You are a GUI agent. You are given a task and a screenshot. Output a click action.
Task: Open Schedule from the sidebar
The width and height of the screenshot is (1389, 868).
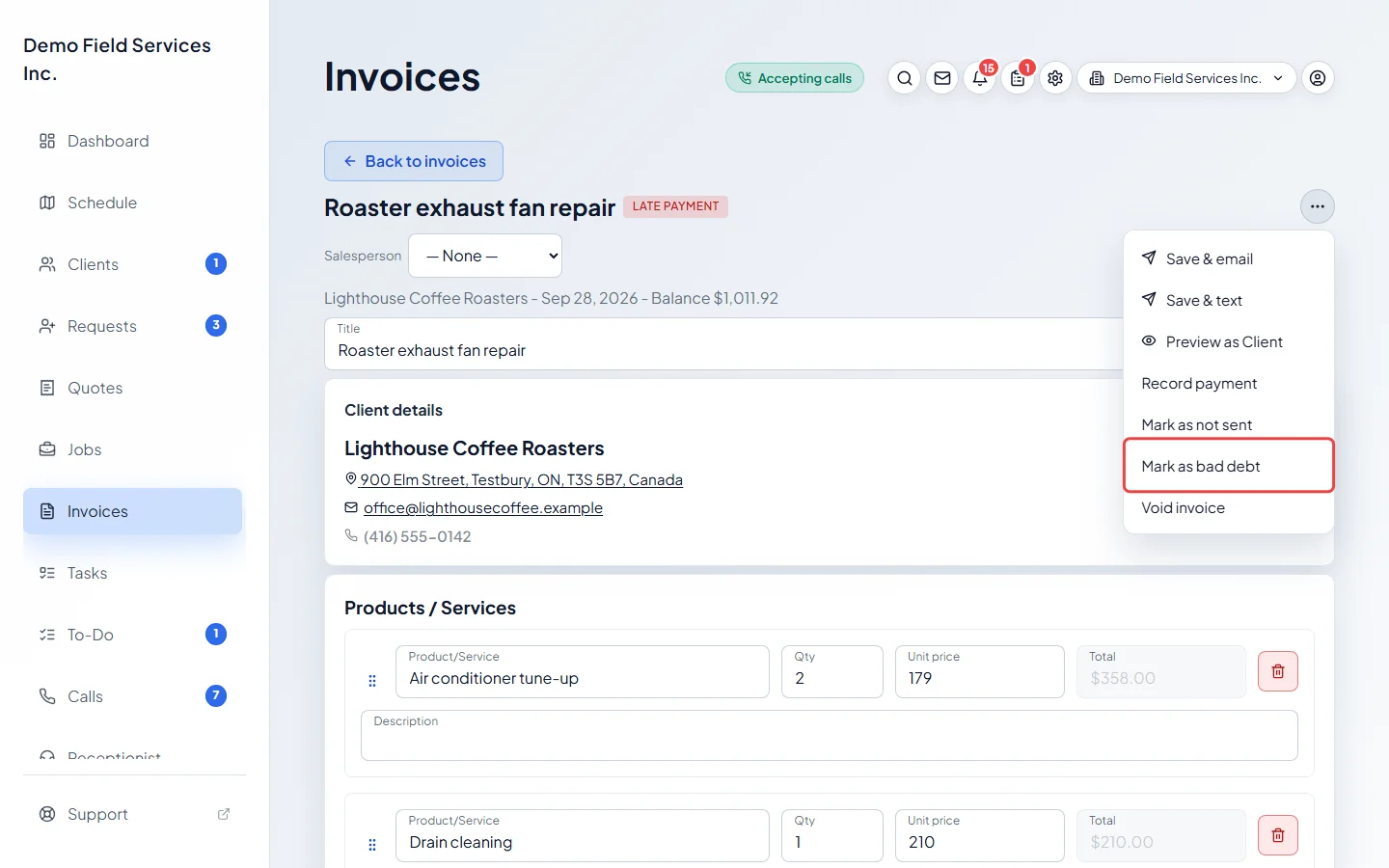[133, 203]
